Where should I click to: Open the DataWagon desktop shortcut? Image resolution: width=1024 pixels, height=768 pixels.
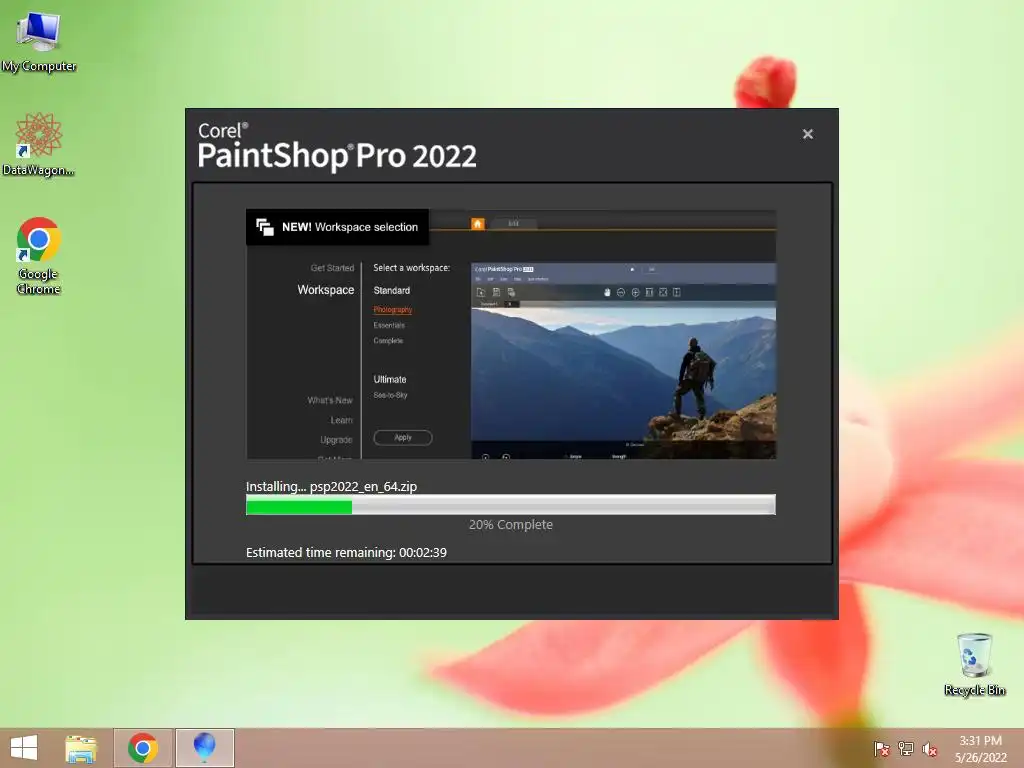[x=39, y=144]
